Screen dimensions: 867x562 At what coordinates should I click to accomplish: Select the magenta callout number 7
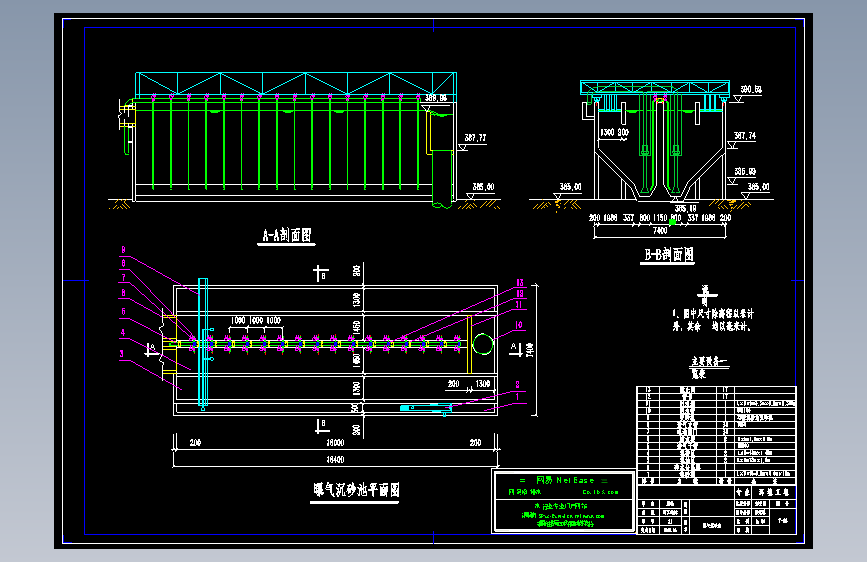[x=123, y=278]
